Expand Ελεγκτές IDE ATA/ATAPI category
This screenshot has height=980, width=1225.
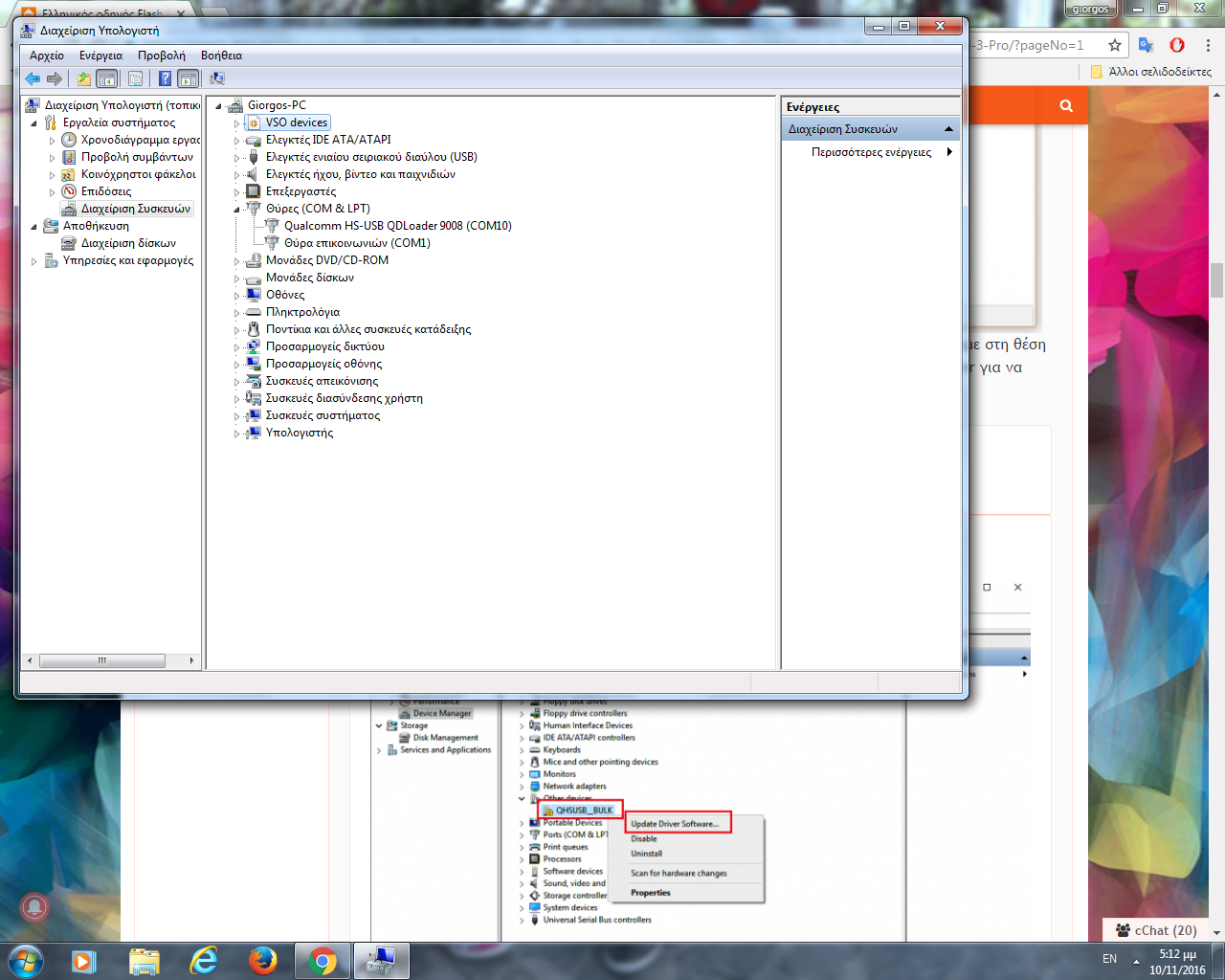click(x=237, y=141)
